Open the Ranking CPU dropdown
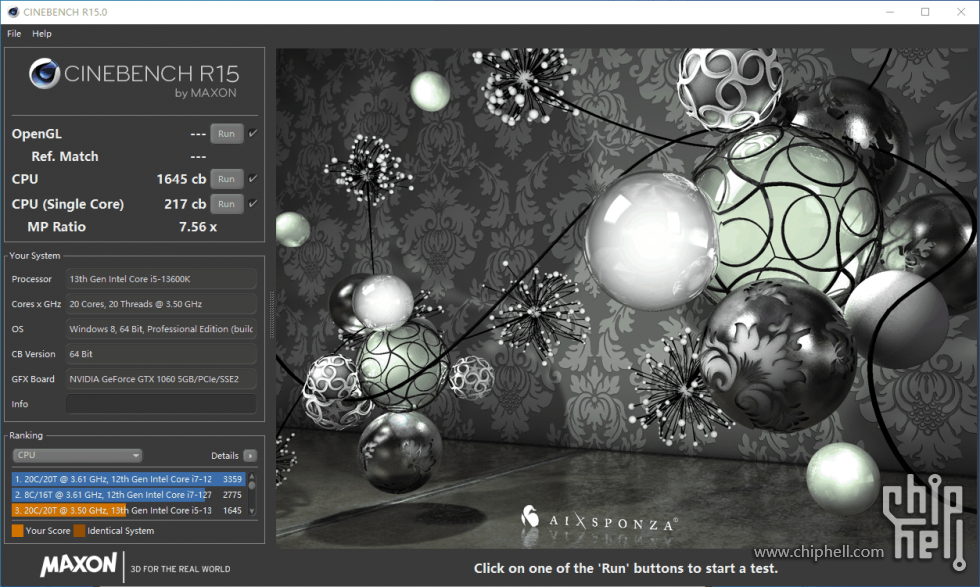Viewport: 980px width, 587px height. (77, 455)
